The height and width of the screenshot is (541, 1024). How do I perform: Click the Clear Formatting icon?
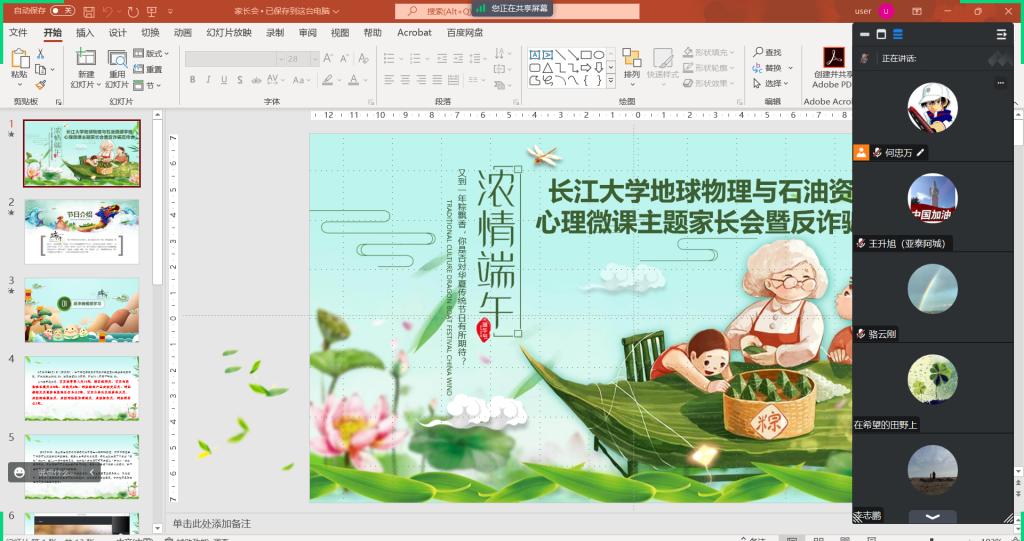[363, 59]
